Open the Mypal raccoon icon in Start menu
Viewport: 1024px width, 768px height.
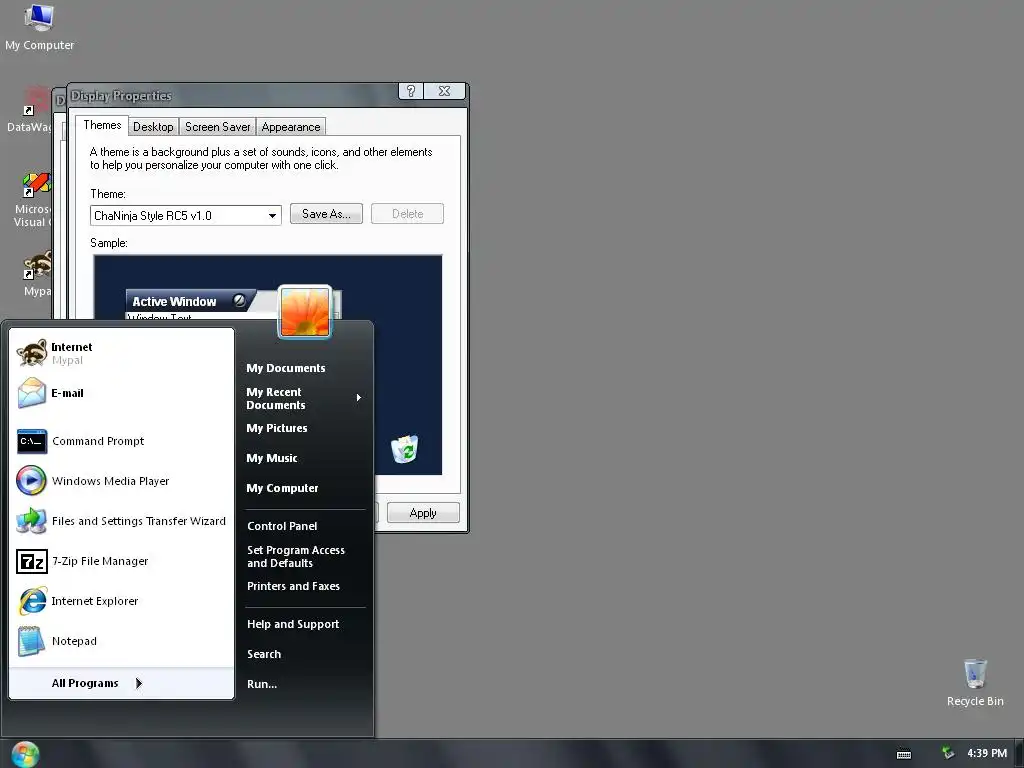click(31, 353)
